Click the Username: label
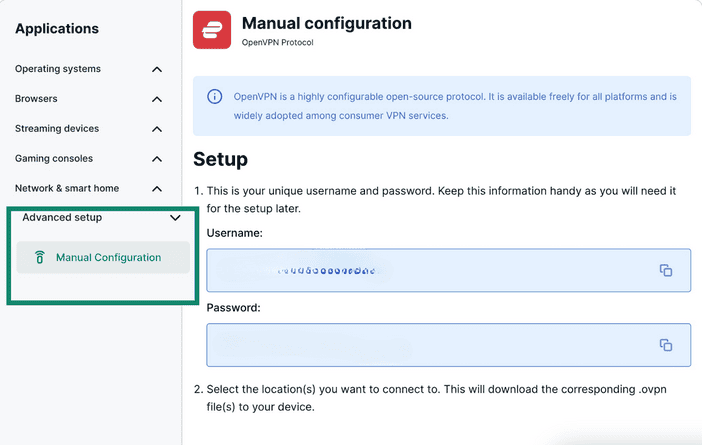The image size is (702, 445). (x=235, y=233)
